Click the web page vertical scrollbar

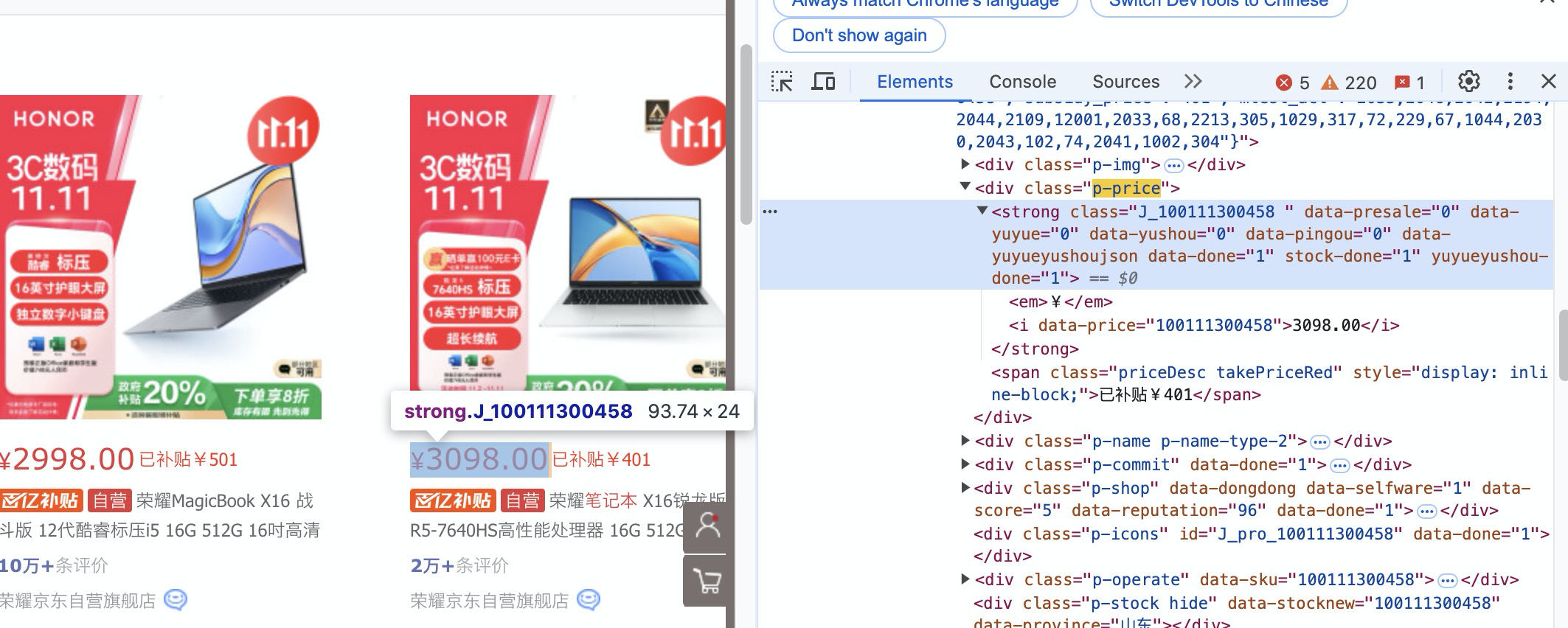pyautogui.click(x=746, y=134)
